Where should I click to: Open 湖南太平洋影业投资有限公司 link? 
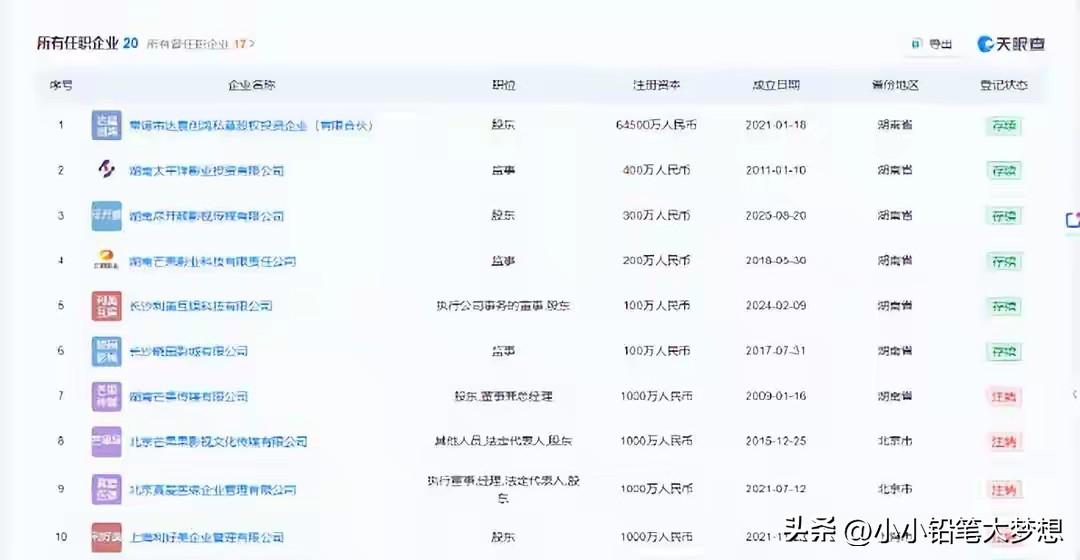[x=207, y=170]
